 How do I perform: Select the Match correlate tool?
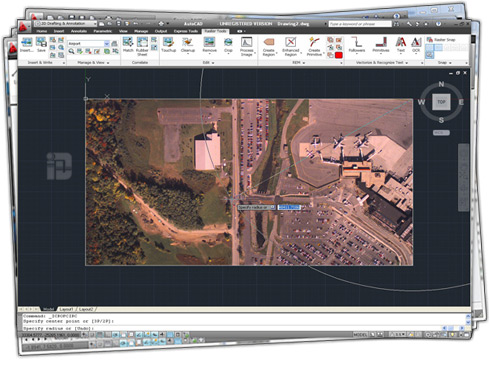(x=128, y=45)
